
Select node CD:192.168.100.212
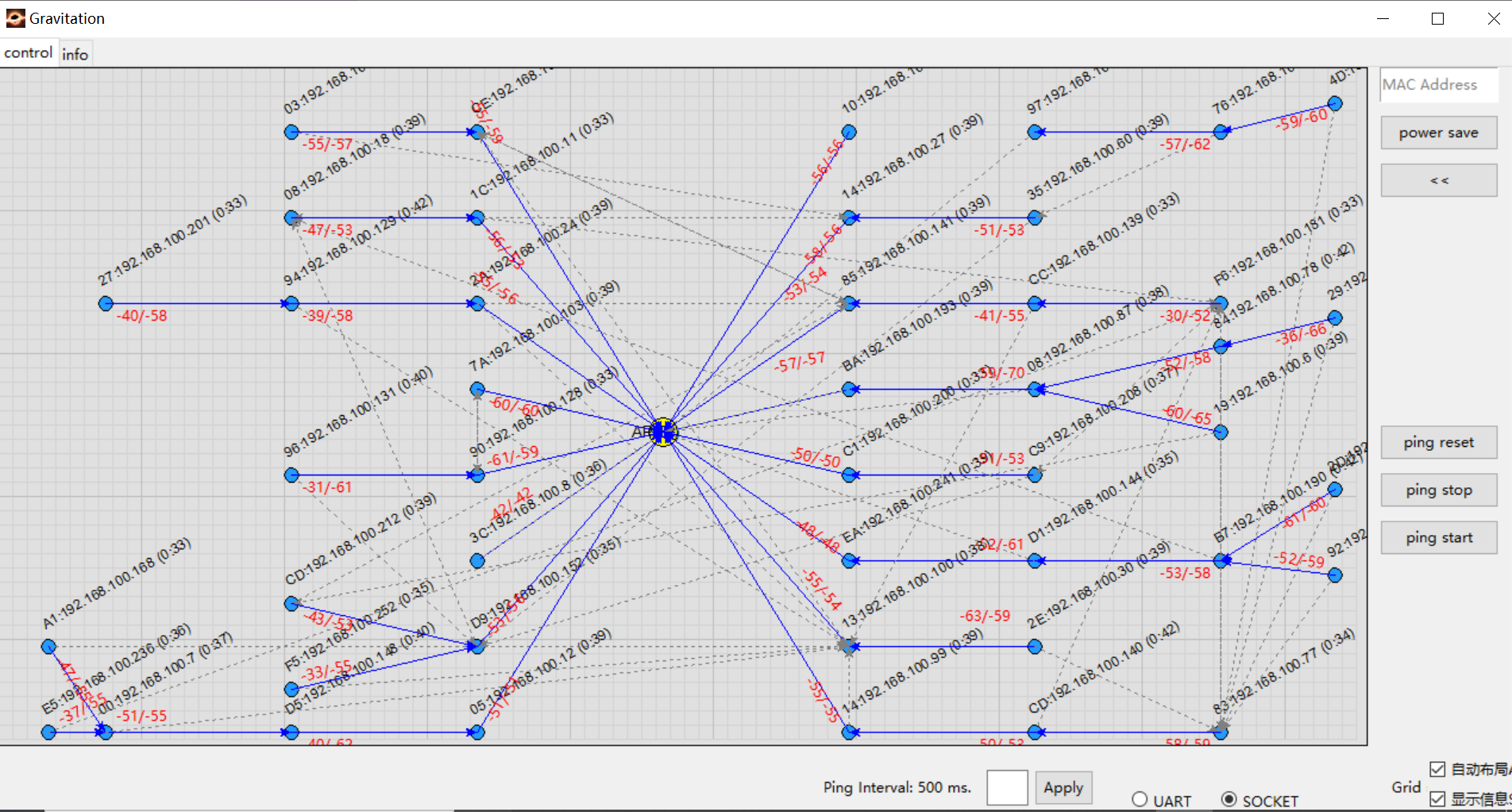tap(291, 604)
